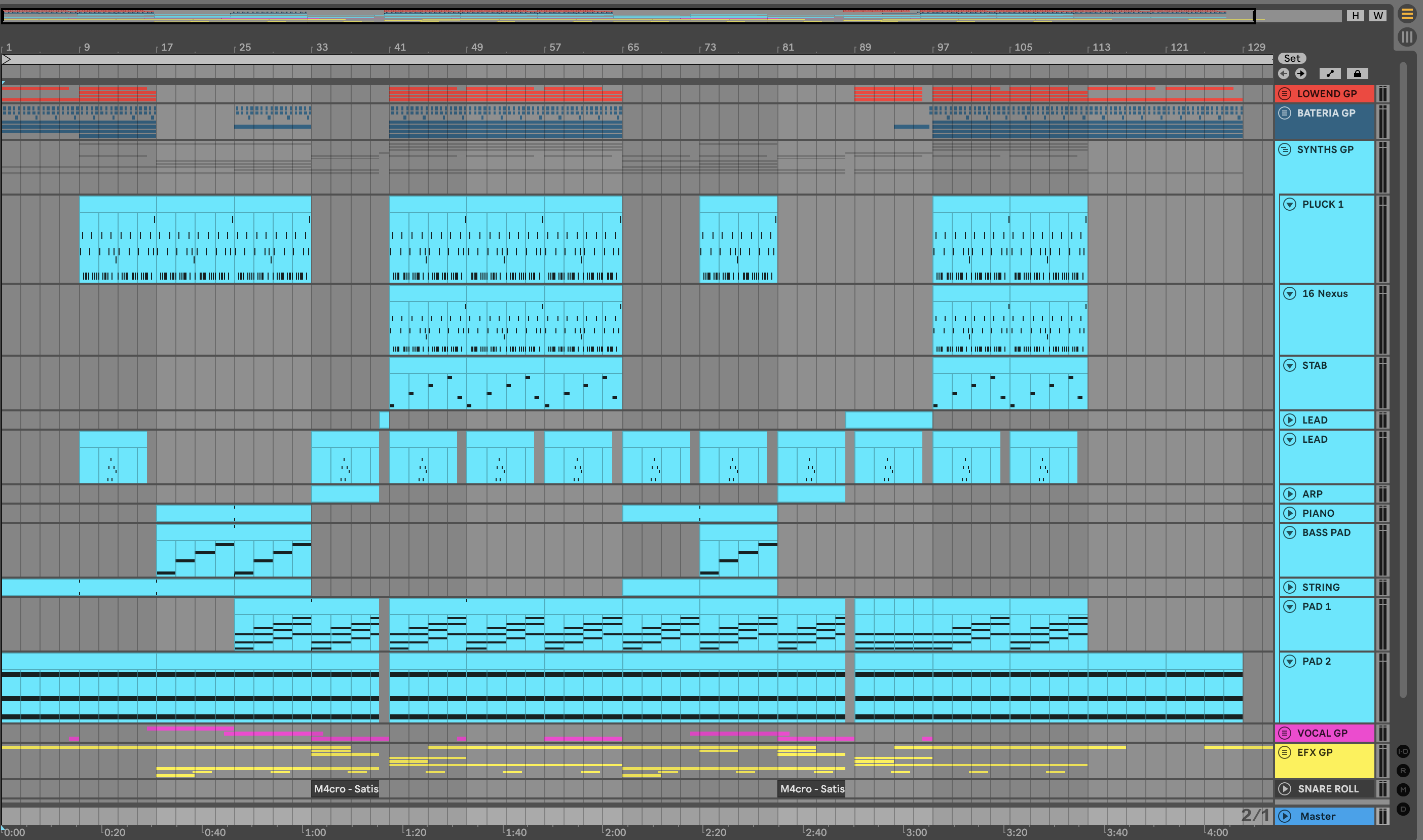Switch to Arrangement view with the orange lines icon
The image size is (1423, 840).
pos(1407,14)
